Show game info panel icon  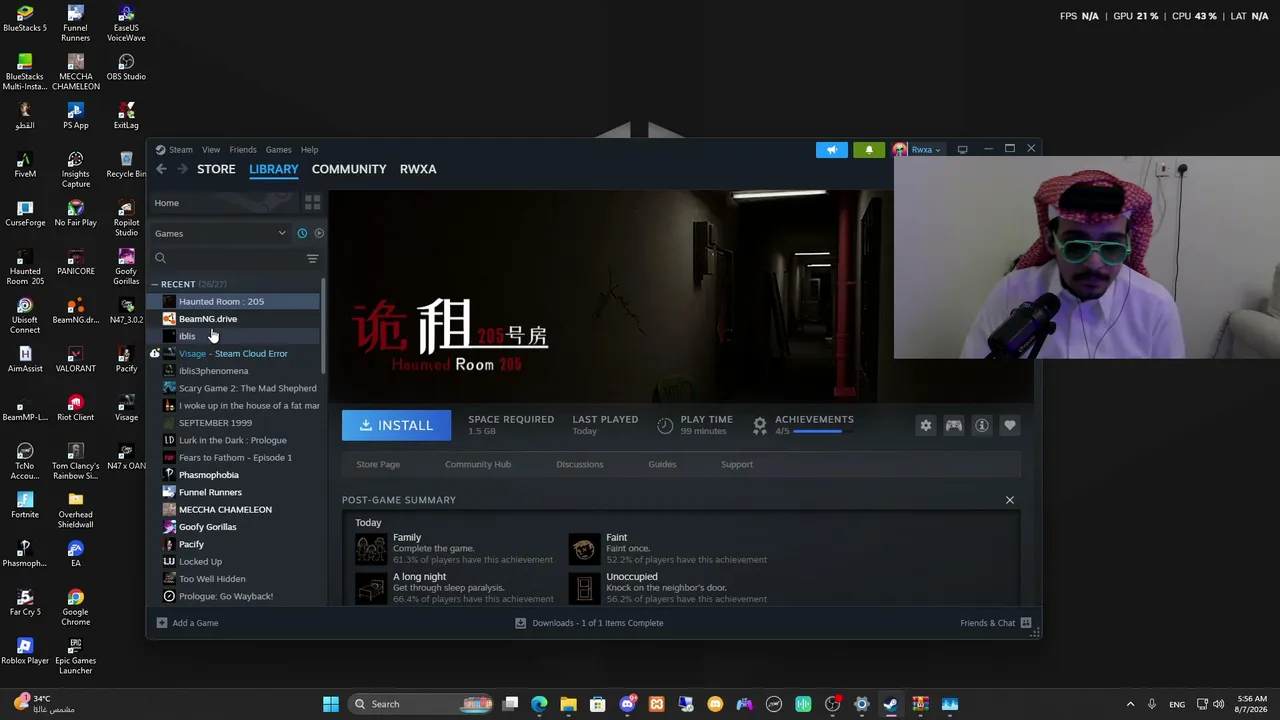[982, 426]
